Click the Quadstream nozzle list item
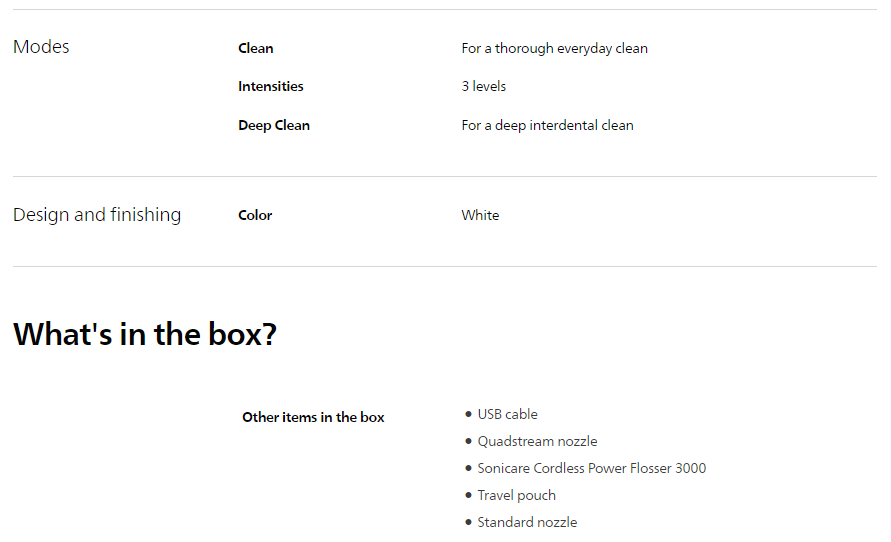The width and height of the screenshot is (891, 542). tap(537, 441)
